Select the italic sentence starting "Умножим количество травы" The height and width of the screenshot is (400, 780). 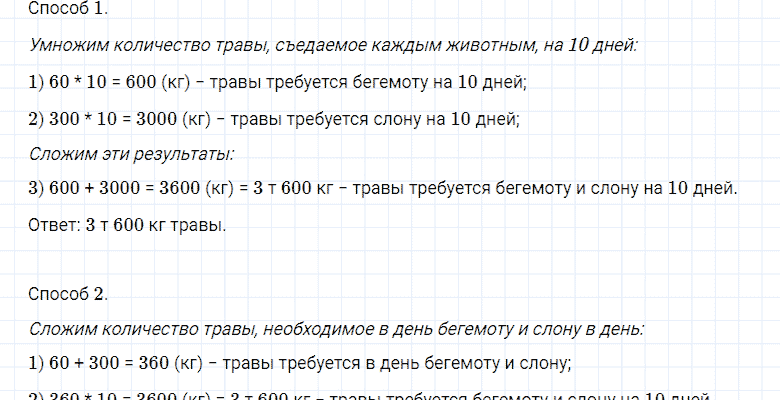click(334, 46)
